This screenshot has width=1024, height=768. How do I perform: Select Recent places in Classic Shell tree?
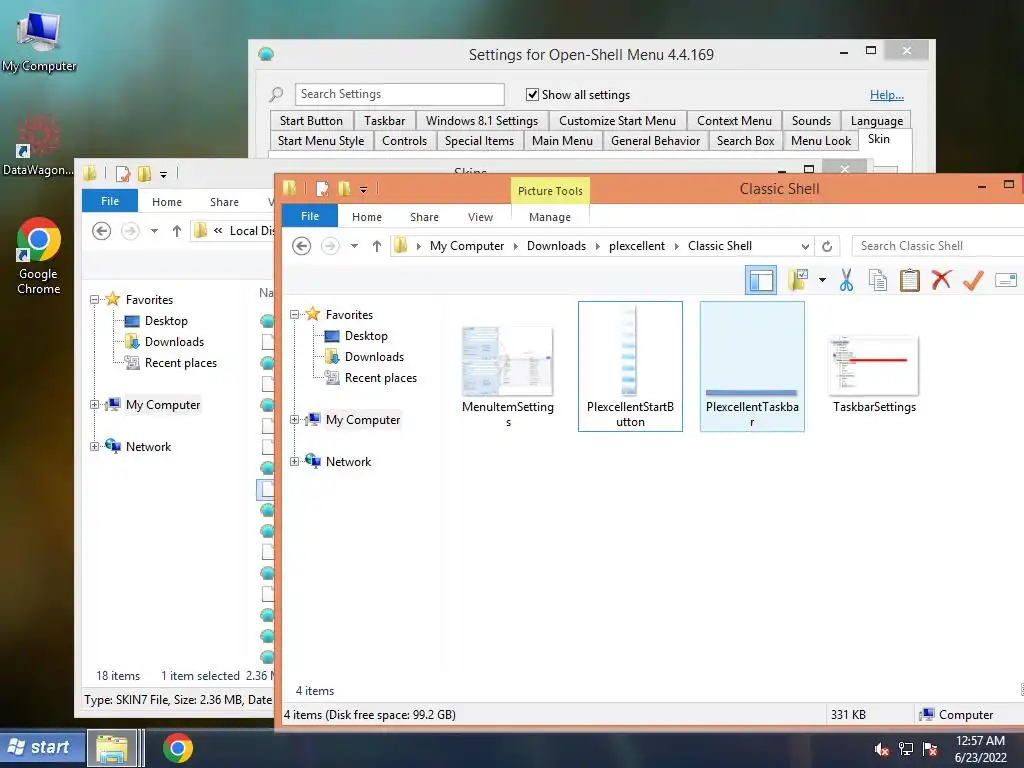click(381, 378)
